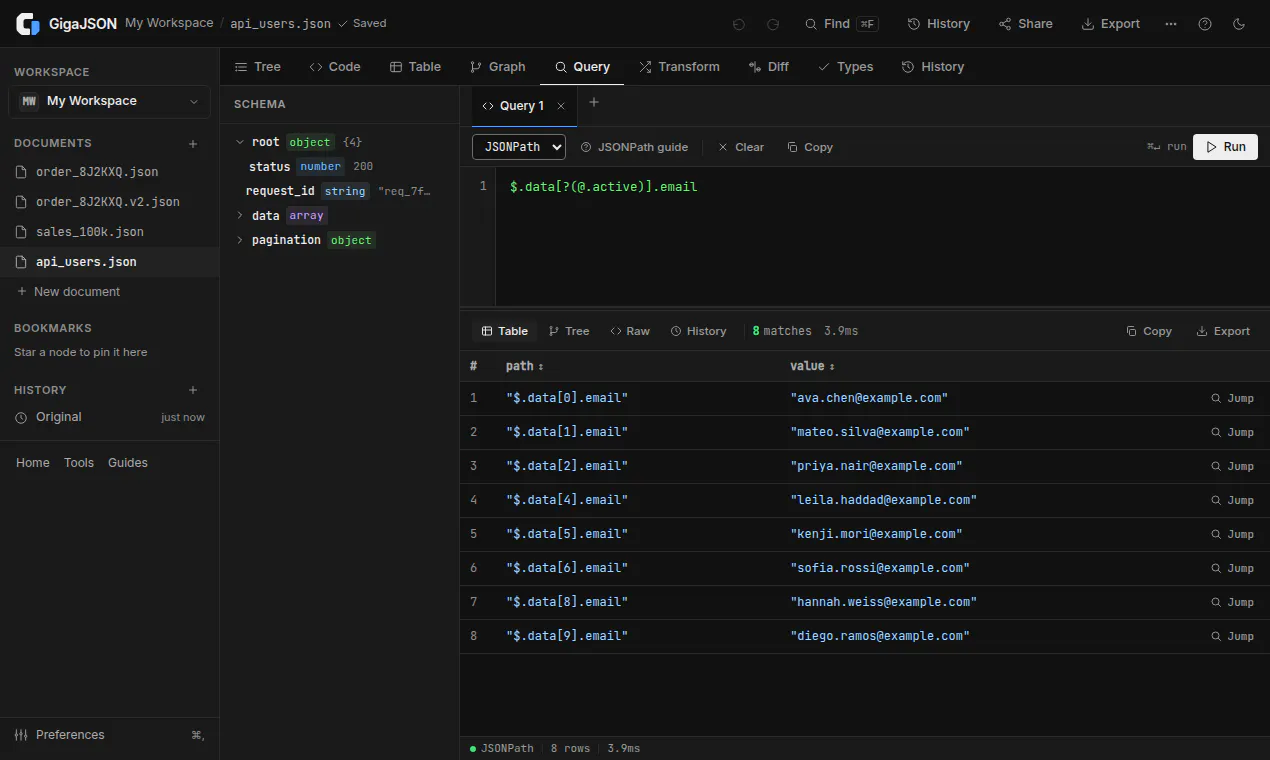This screenshot has width=1270, height=760.
Task: Open the Tools link
Action: coord(79,463)
